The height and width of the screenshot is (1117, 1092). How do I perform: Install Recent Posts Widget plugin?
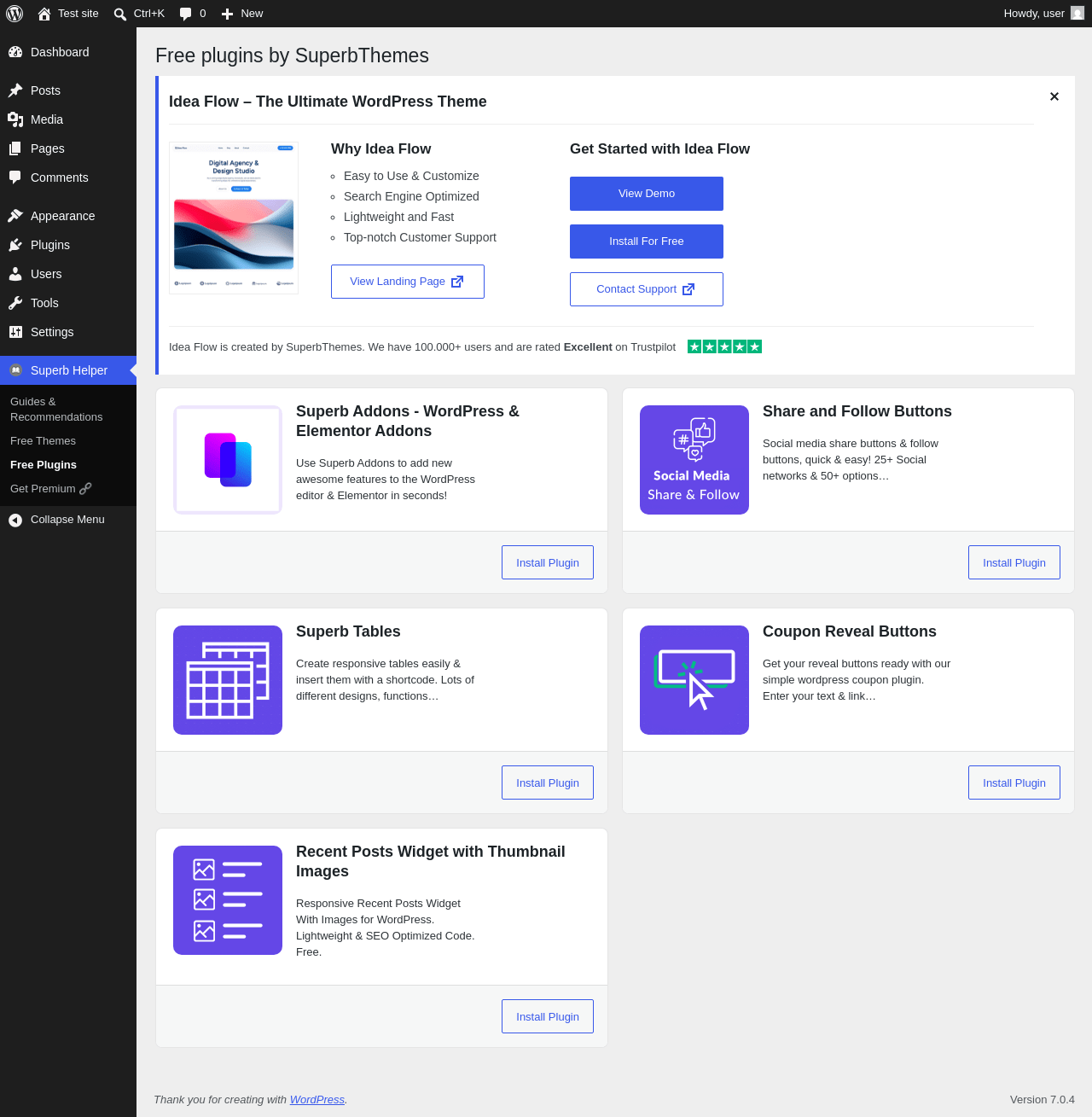(x=548, y=1016)
